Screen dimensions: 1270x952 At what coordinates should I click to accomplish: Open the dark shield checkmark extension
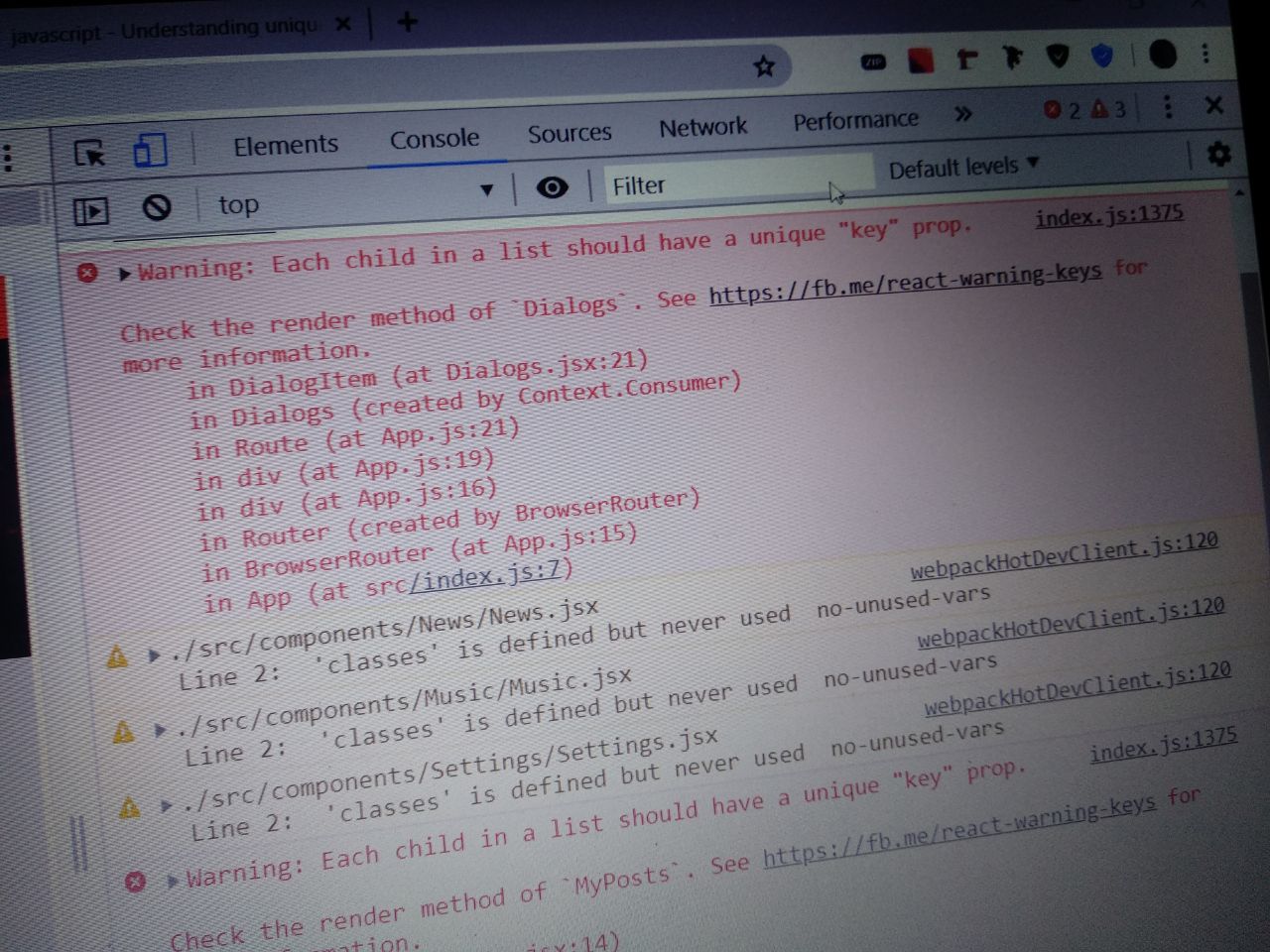[1058, 57]
